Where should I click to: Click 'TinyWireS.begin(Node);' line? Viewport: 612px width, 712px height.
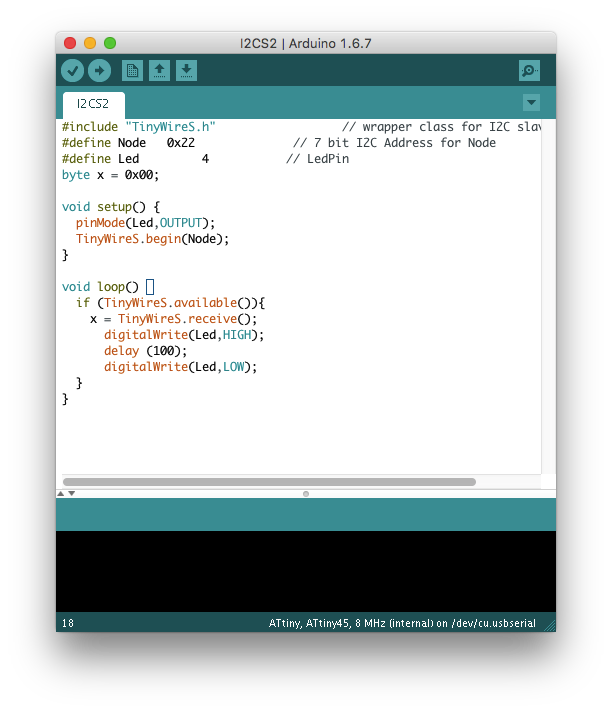coord(153,239)
